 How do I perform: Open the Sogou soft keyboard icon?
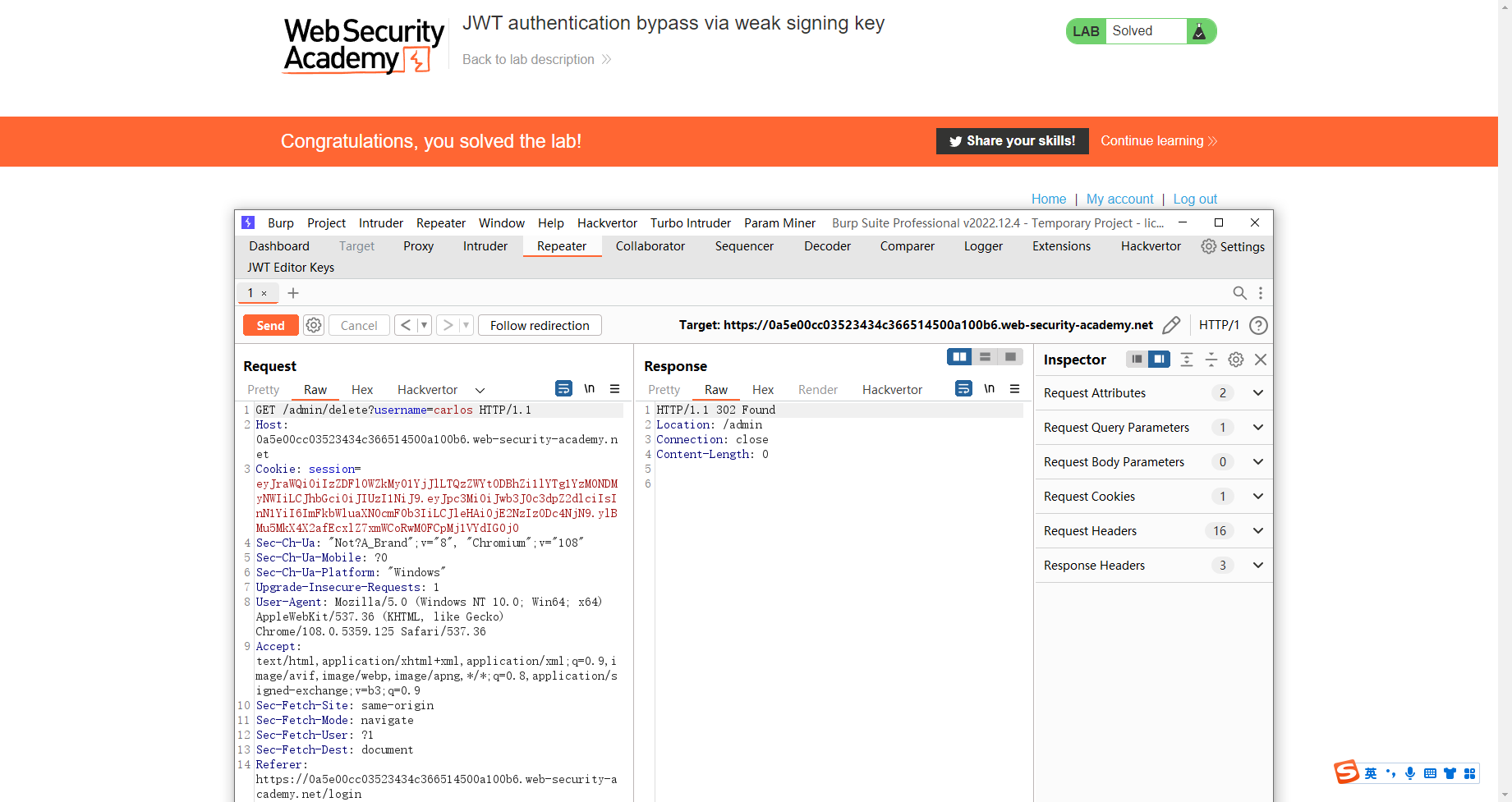(1430, 773)
